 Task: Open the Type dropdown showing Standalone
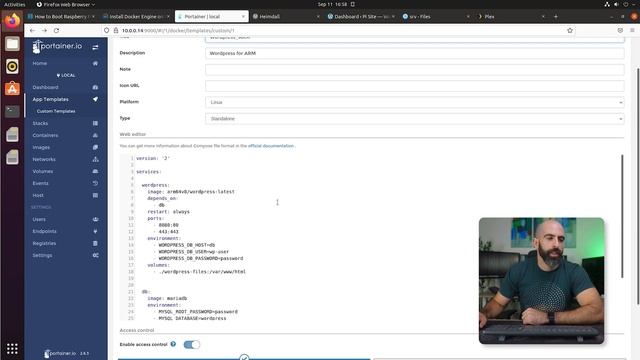click(x=415, y=118)
